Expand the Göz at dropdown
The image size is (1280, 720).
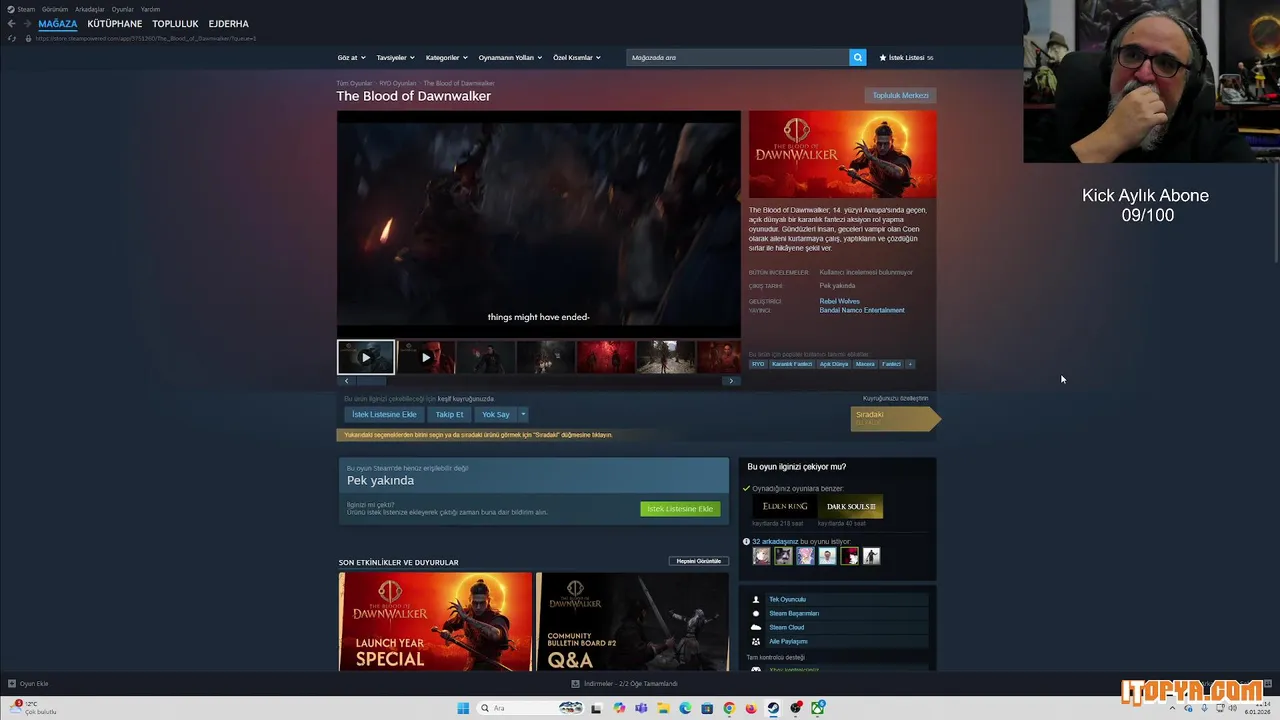pos(351,57)
